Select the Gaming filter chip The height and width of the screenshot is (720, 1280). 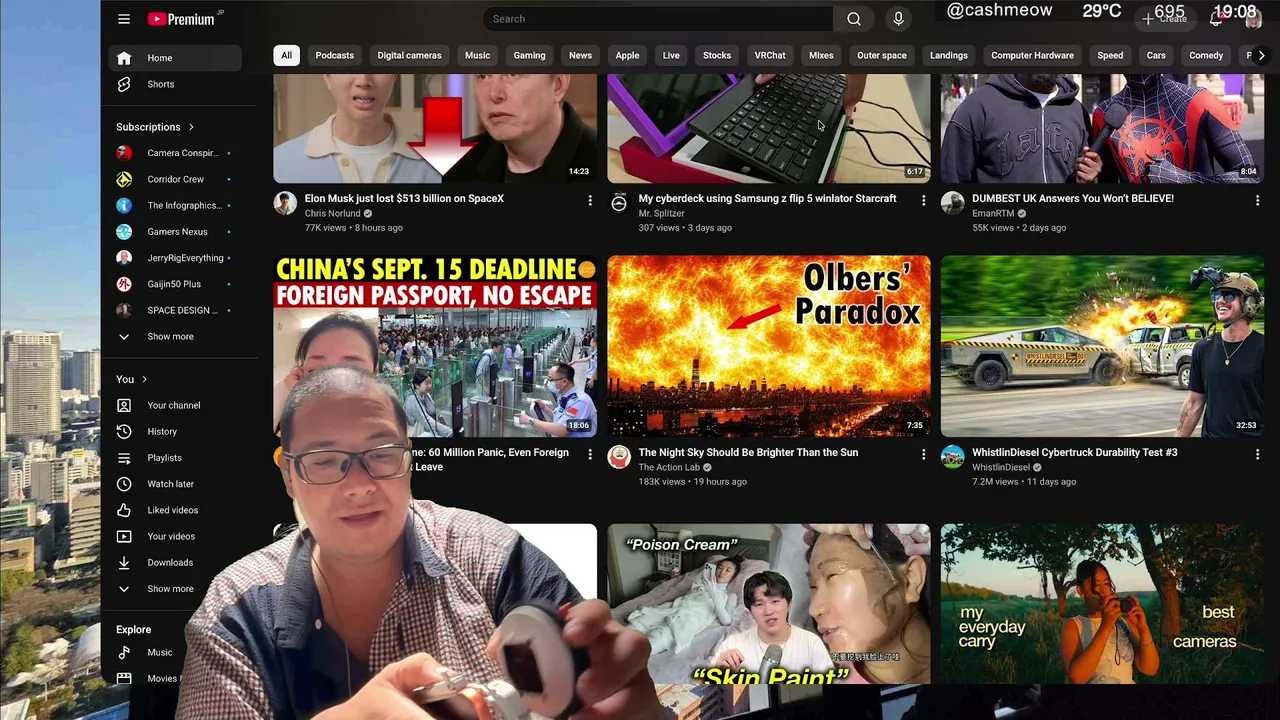coord(529,55)
